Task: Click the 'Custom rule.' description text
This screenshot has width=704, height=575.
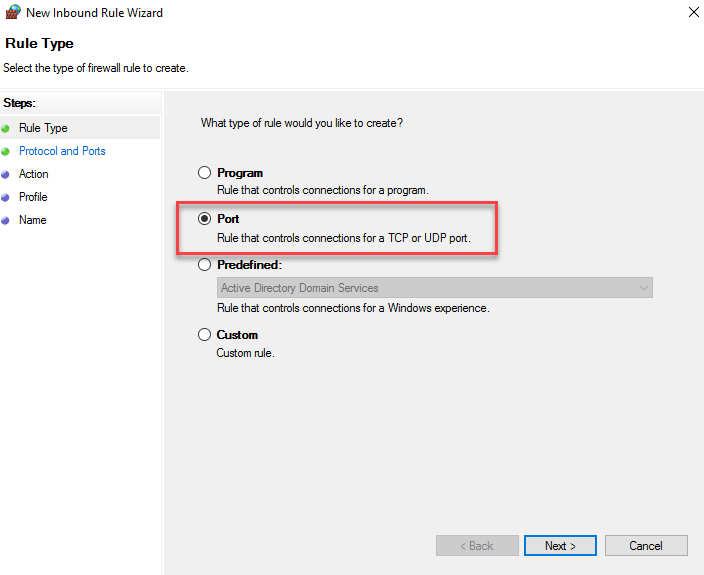Action: (x=246, y=353)
